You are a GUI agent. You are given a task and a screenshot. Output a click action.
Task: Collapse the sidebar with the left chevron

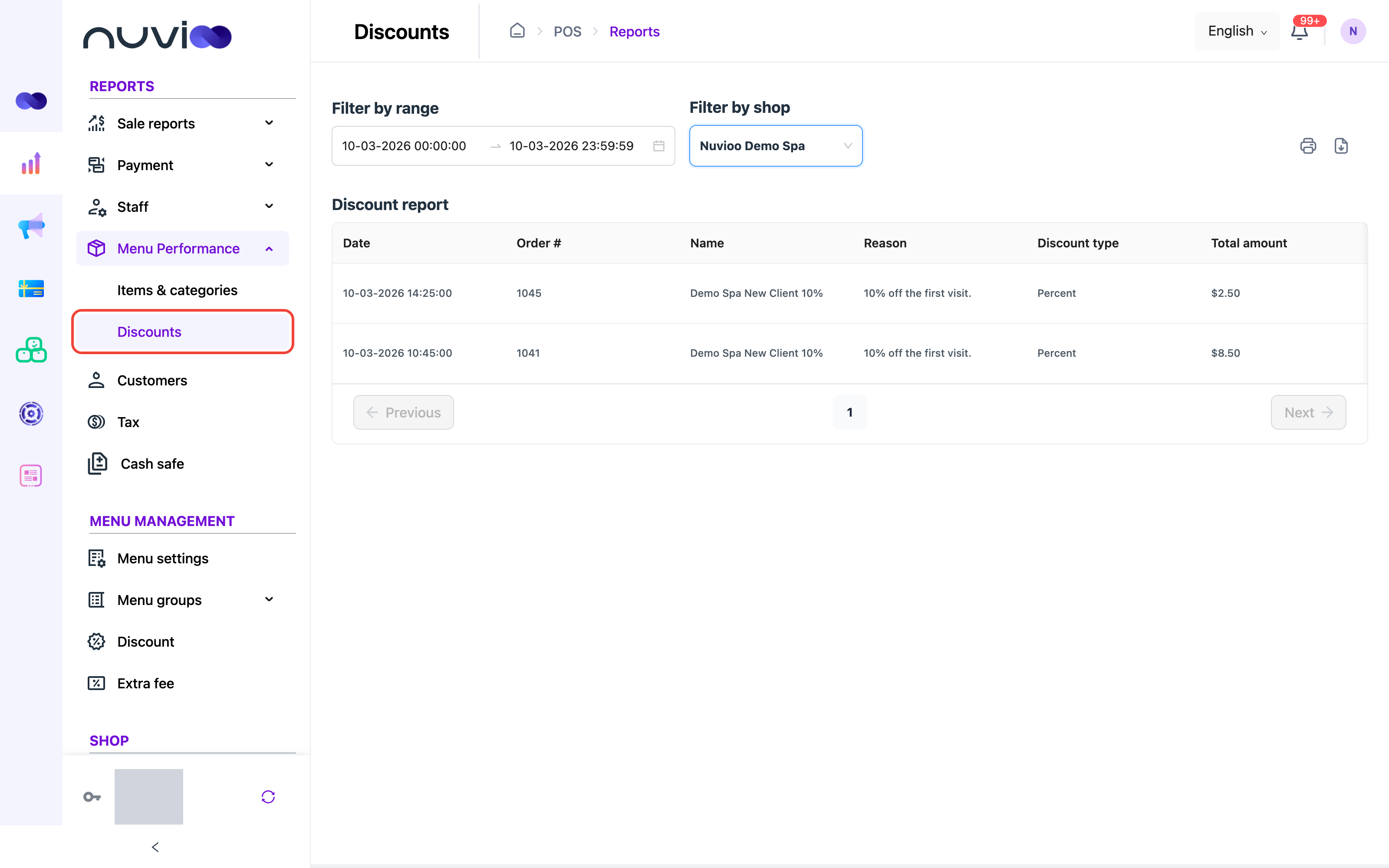coord(155,847)
